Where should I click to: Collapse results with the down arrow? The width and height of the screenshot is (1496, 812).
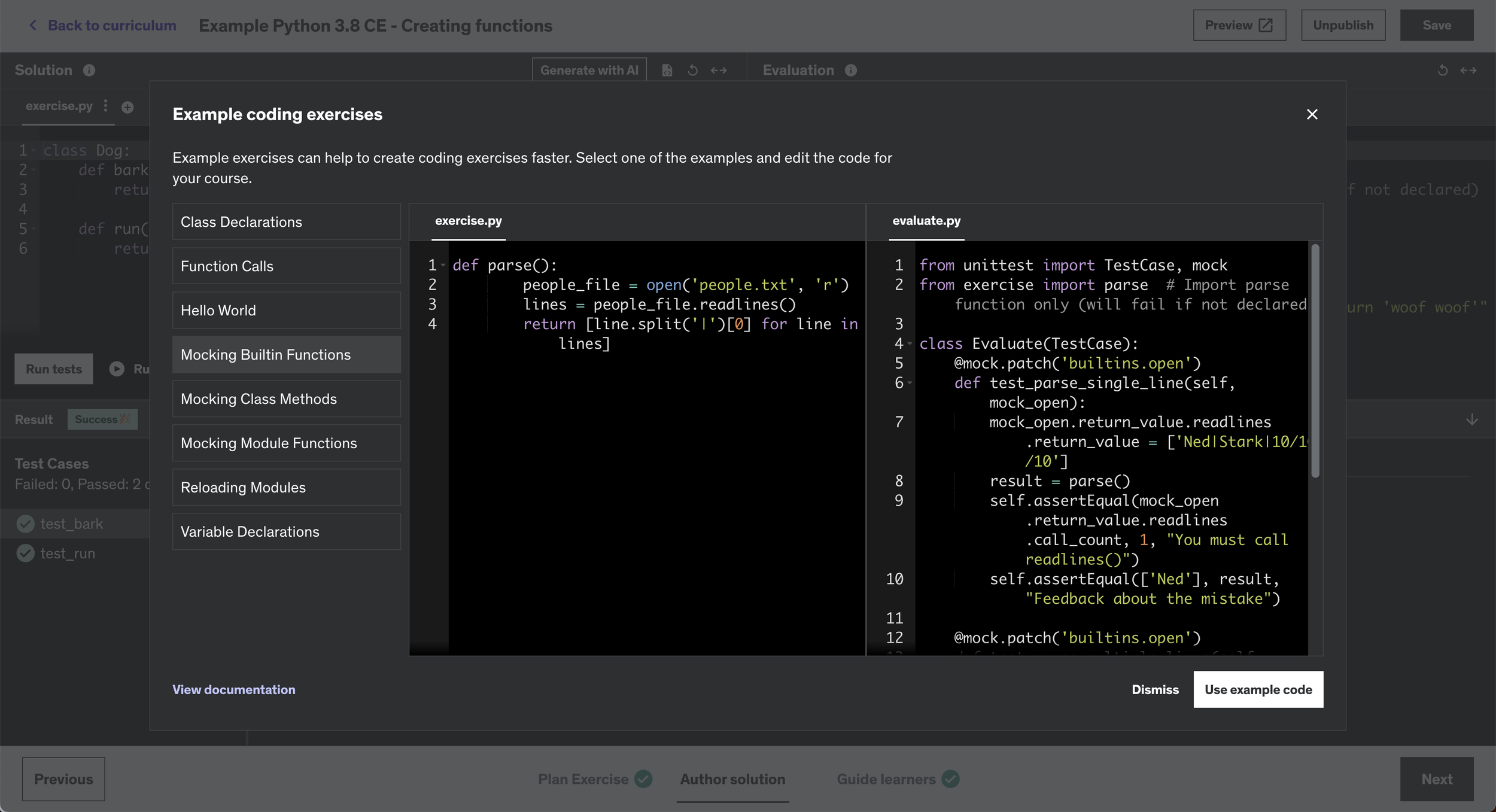(x=1472, y=419)
